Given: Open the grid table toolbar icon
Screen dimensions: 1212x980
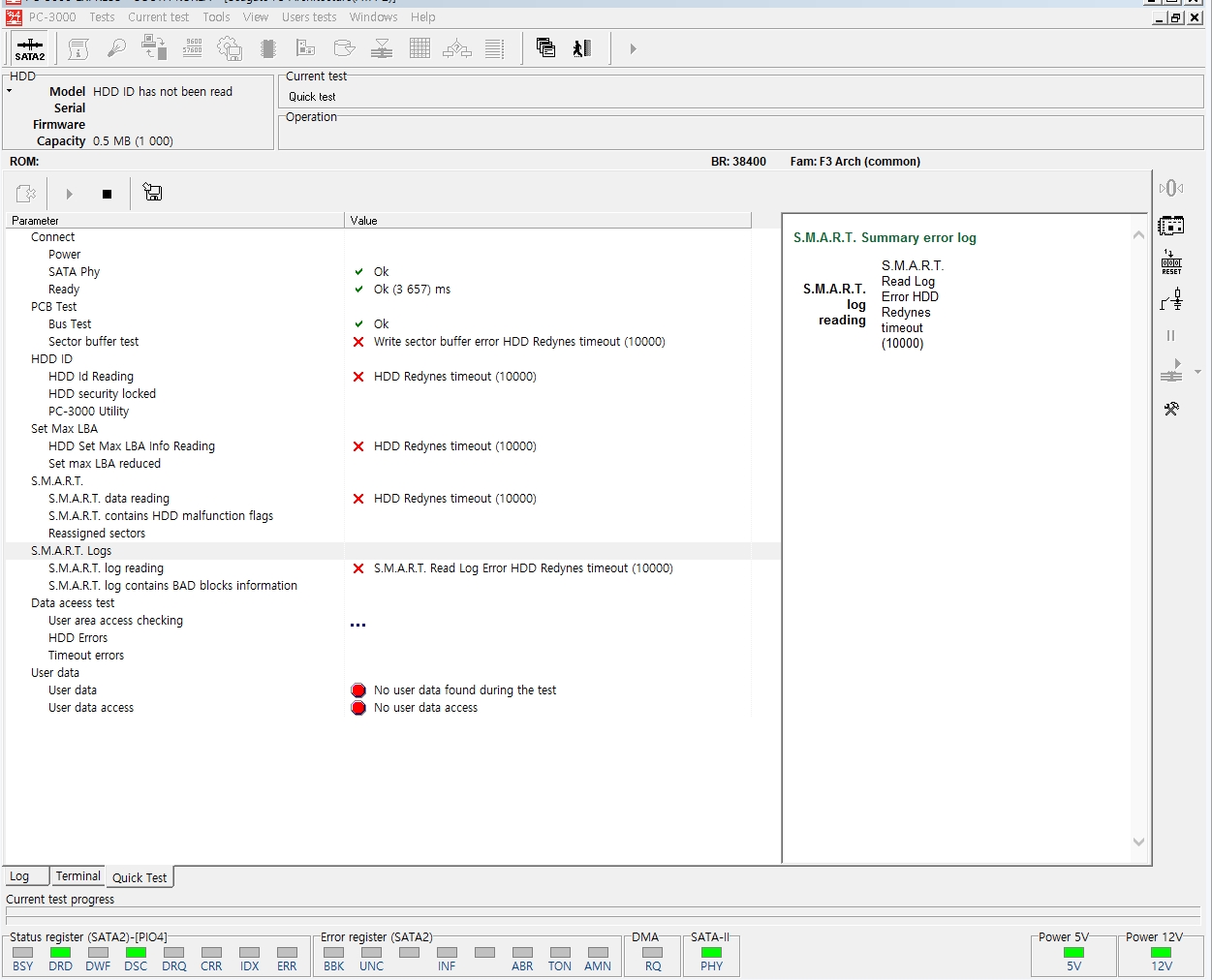Looking at the screenshot, I should click(420, 48).
